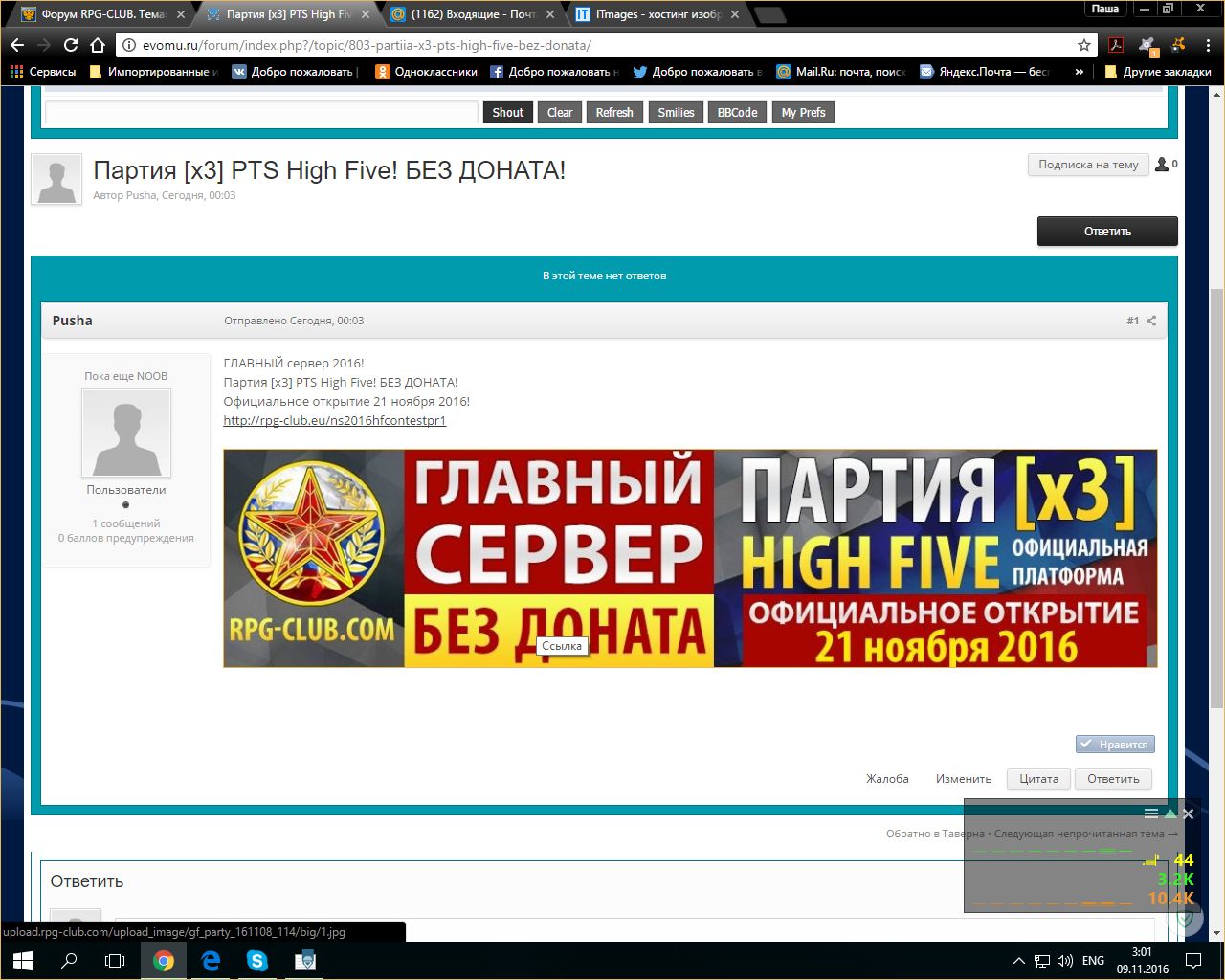Close the Партия [x3] PTS High Five tab
Viewport: 1225px width, 980px height.
[365, 14]
